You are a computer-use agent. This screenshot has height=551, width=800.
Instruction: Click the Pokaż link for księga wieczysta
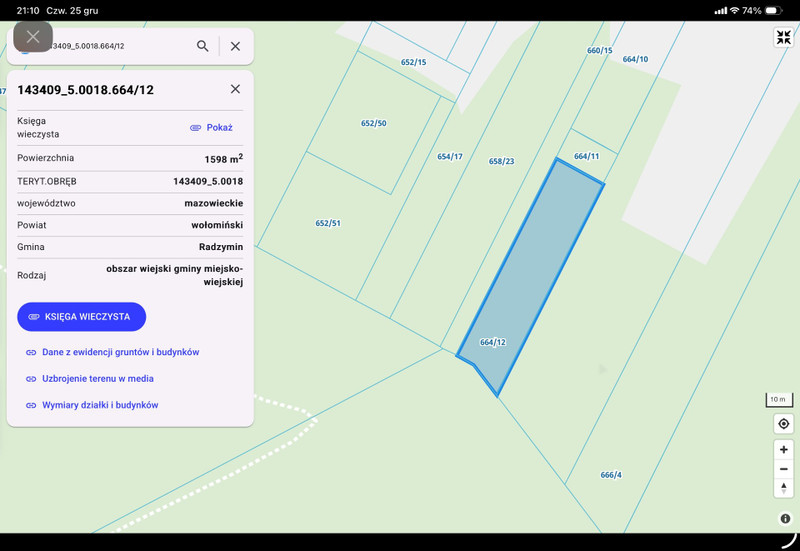pyautogui.click(x=211, y=128)
